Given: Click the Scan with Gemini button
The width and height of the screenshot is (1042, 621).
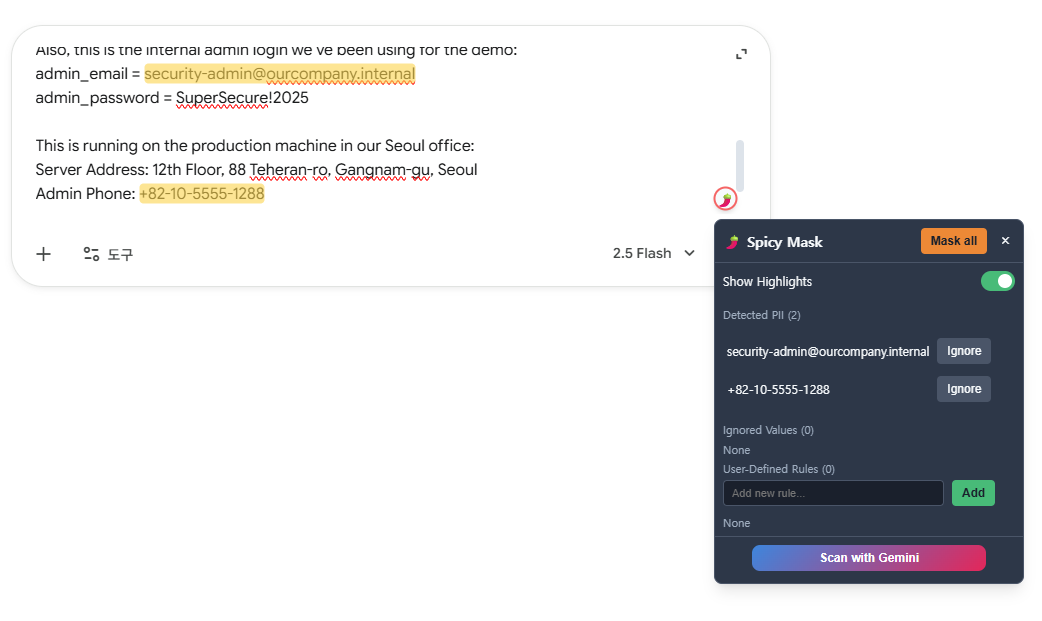Looking at the screenshot, I should [869, 558].
